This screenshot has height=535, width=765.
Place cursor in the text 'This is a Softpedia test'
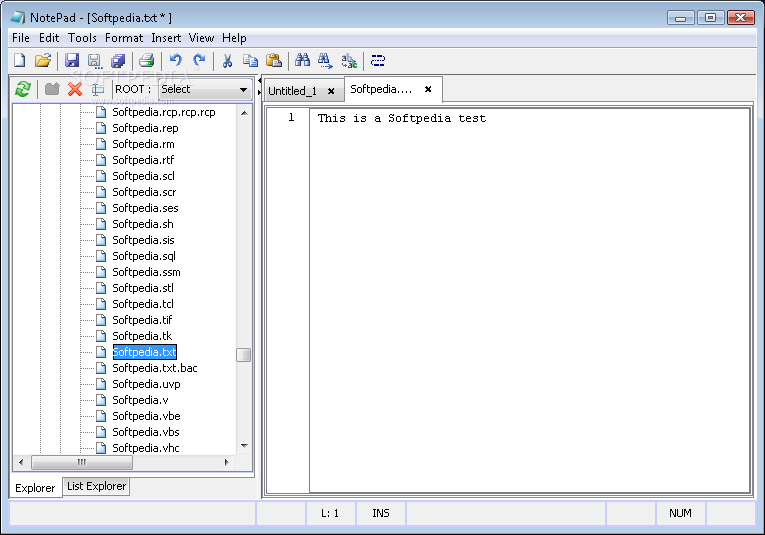(x=402, y=118)
